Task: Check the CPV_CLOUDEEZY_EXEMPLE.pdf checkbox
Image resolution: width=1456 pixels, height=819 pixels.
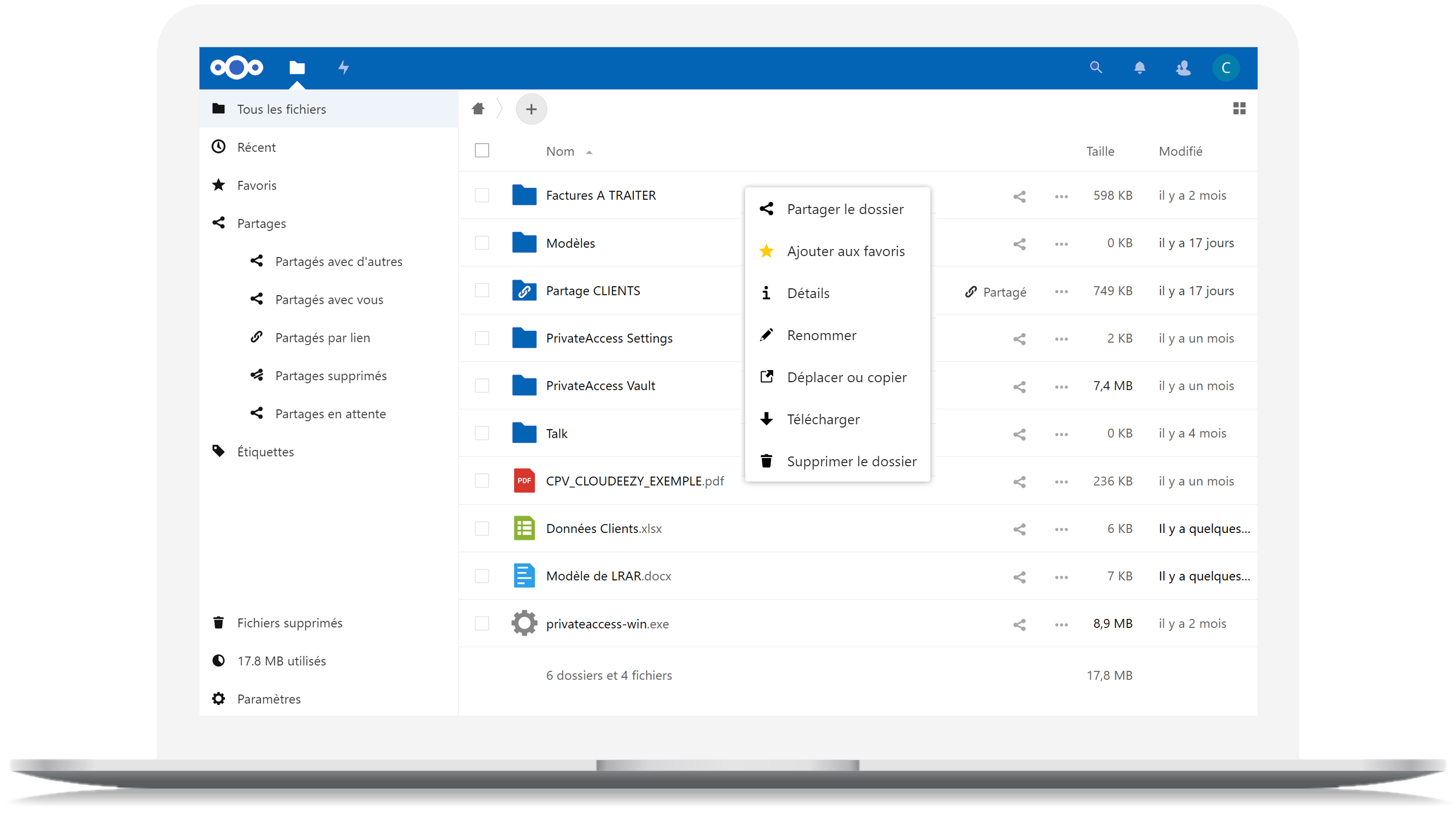Action: [x=482, y=480]
